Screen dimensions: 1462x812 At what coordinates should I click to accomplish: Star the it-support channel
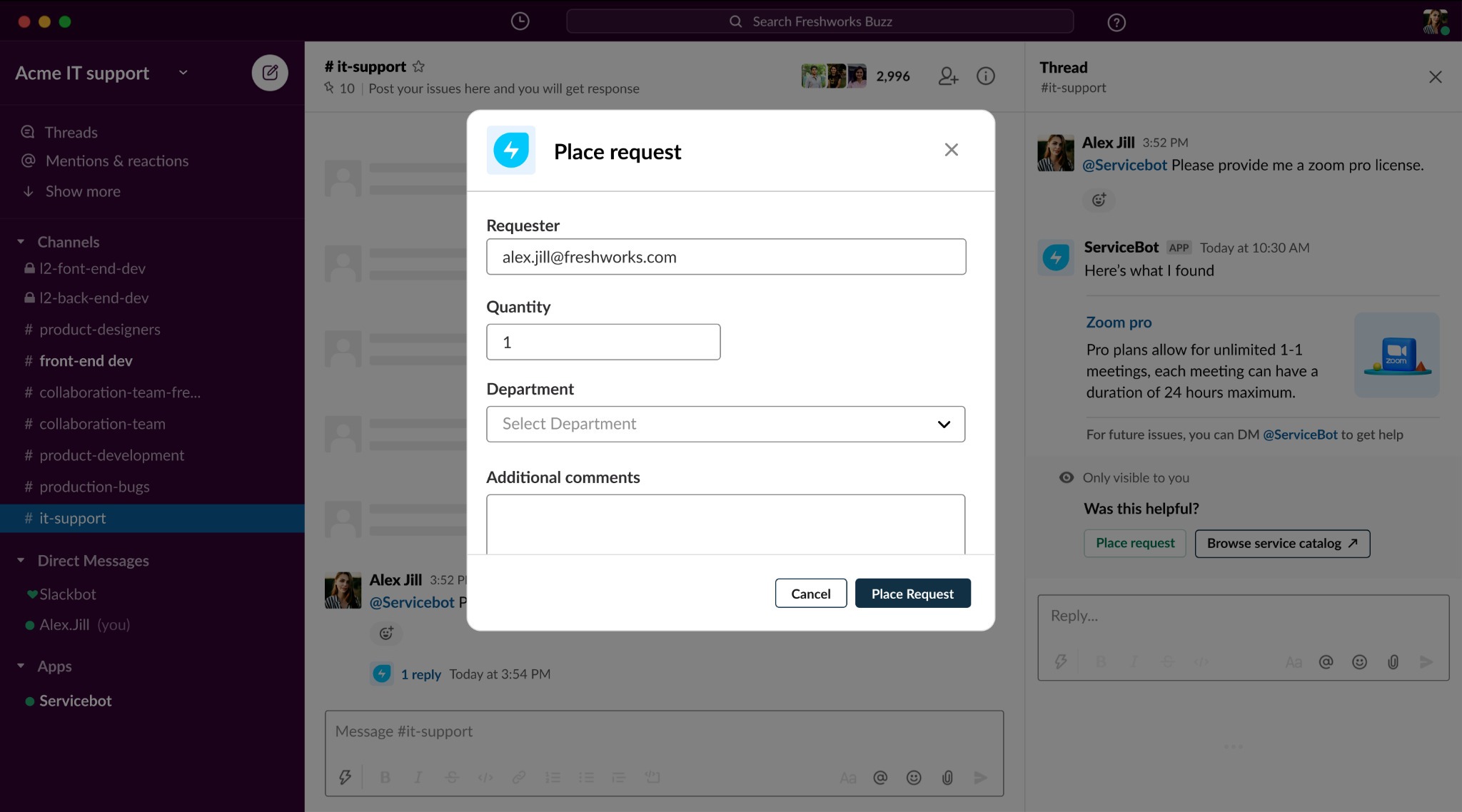tap(419, 66)
